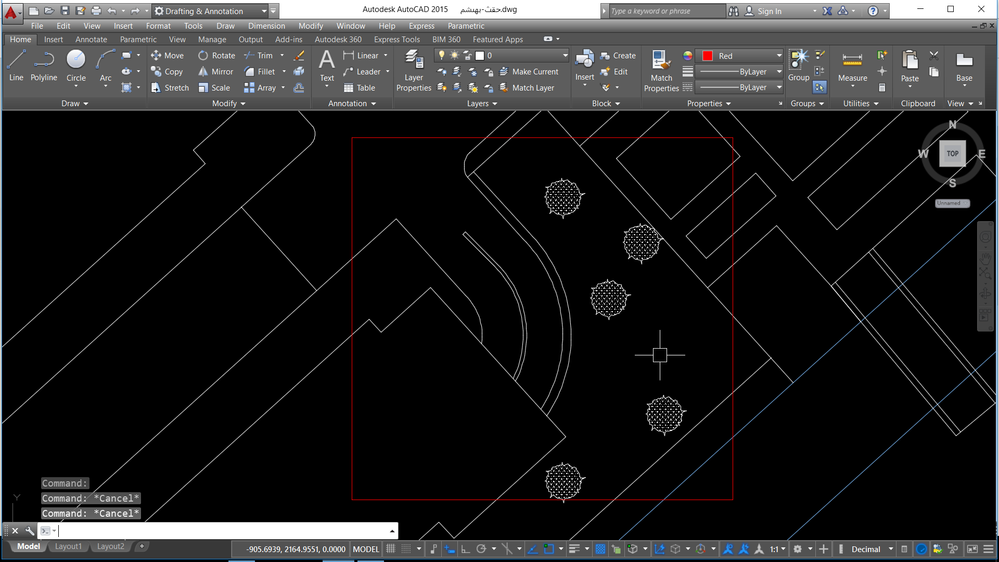Open the workspace Drafting & Annotation dropdown
The height and width of the screenshot is (562, 999).
click(x=210, y=11)
